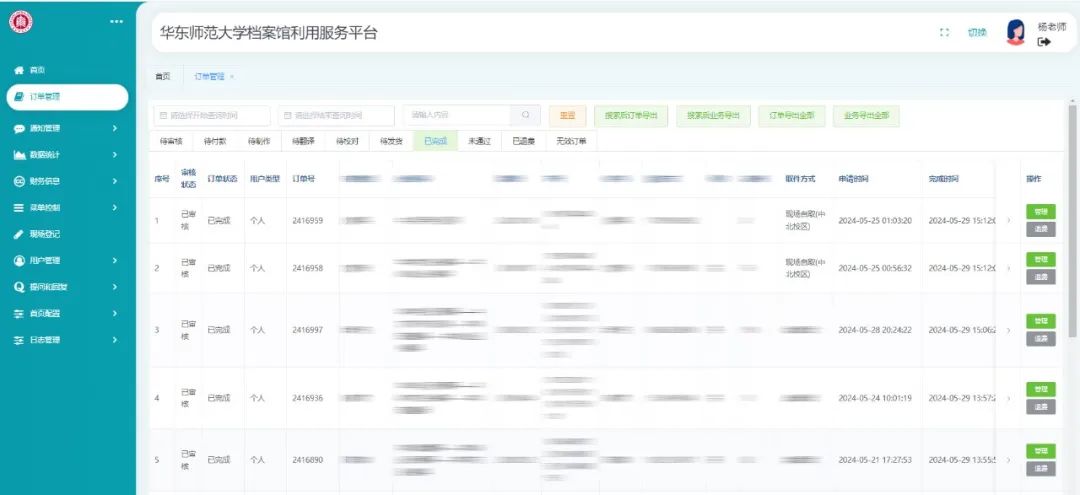Click the orange 重置 reset button
This screenshot has height=495, width=1080.
click(x=567, y=116)
